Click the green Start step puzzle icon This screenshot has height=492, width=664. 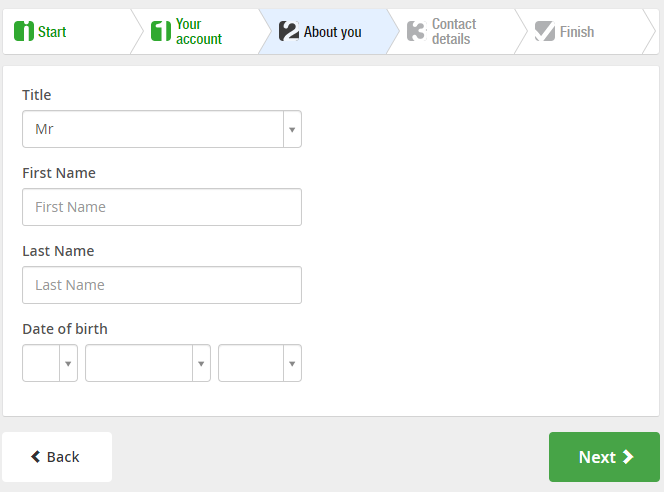click(24, 31)
